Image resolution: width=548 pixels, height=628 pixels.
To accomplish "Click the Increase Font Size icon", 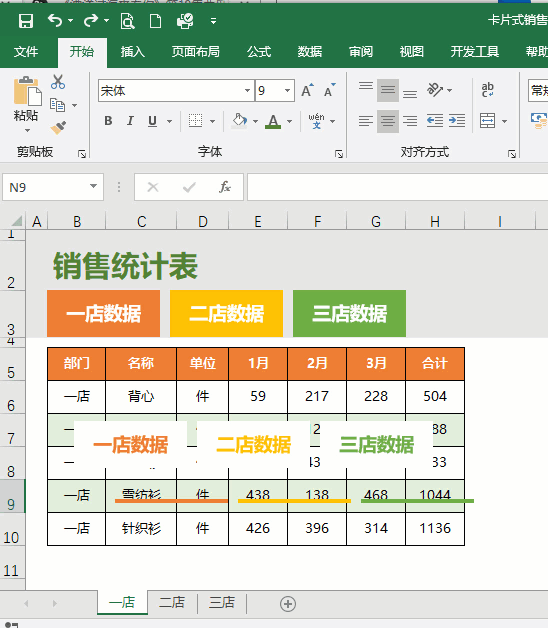I will [x=307, y=91].
